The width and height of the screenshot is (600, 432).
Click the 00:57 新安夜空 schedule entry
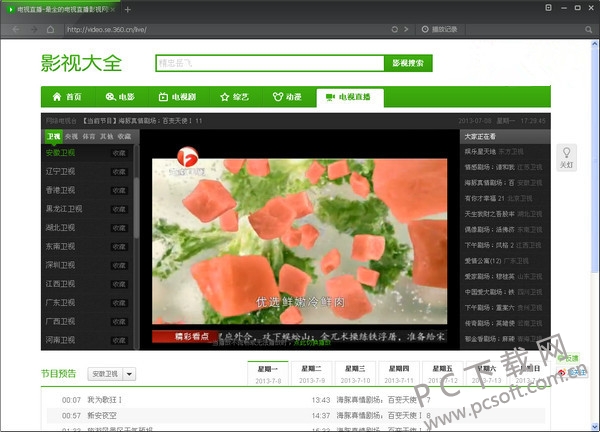(x=89, y=416)
